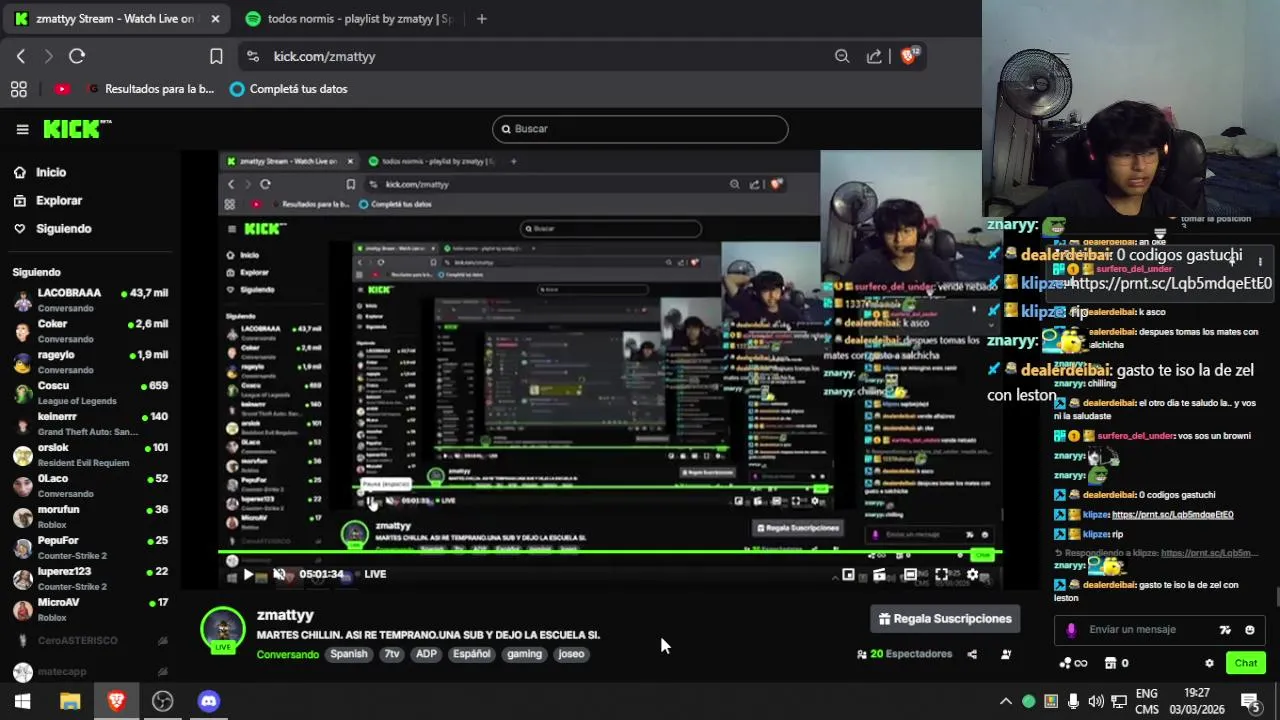Select the Spanish tag
The image size is (1280, 720).
[349, 654]
